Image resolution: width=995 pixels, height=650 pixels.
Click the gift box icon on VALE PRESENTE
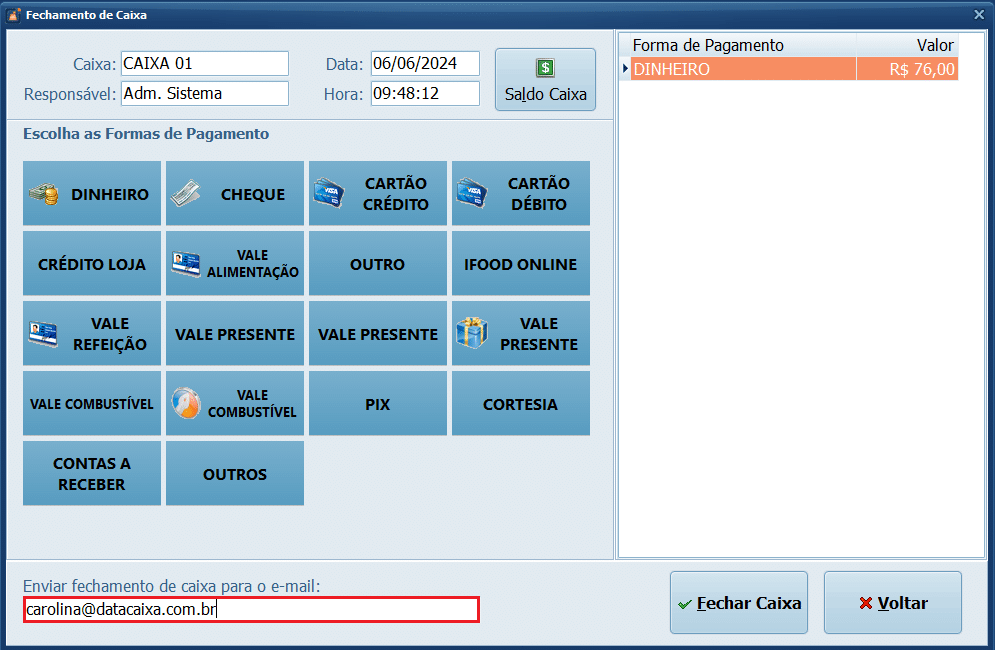tap(472, 333)
